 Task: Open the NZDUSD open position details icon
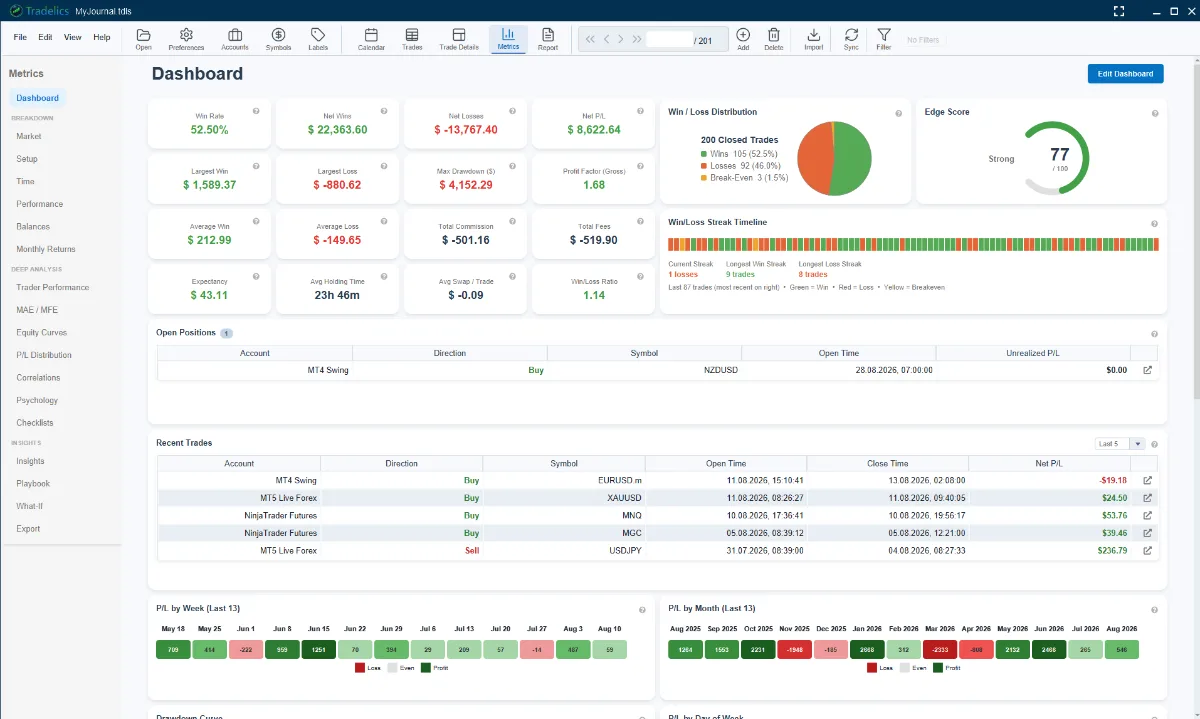pyautogui.click(x=1147, y=370)
